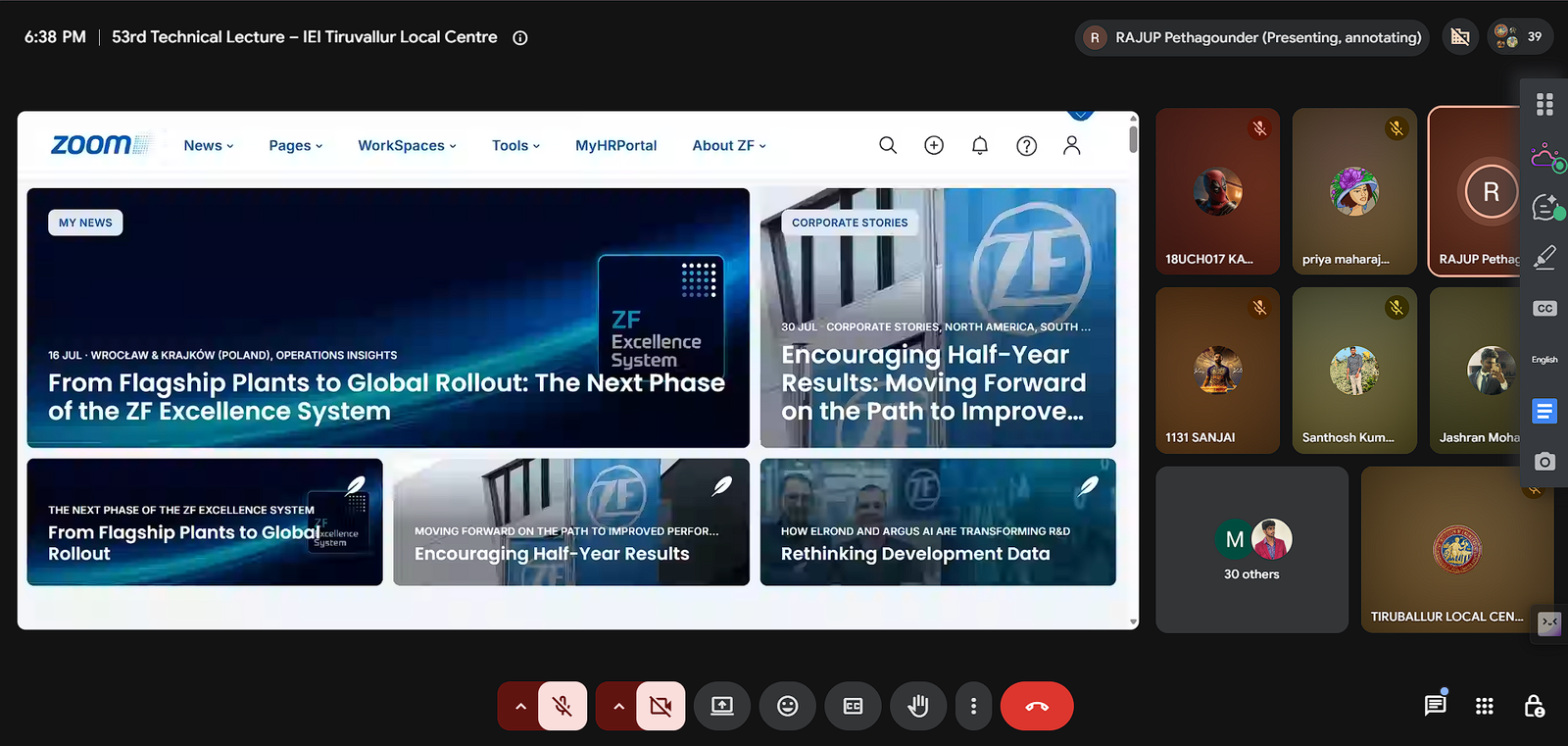The width and height of the screenshot is (1568, 746).
Task: Select the Santhosh Kum participant tile
Action: click(1354, 370)
